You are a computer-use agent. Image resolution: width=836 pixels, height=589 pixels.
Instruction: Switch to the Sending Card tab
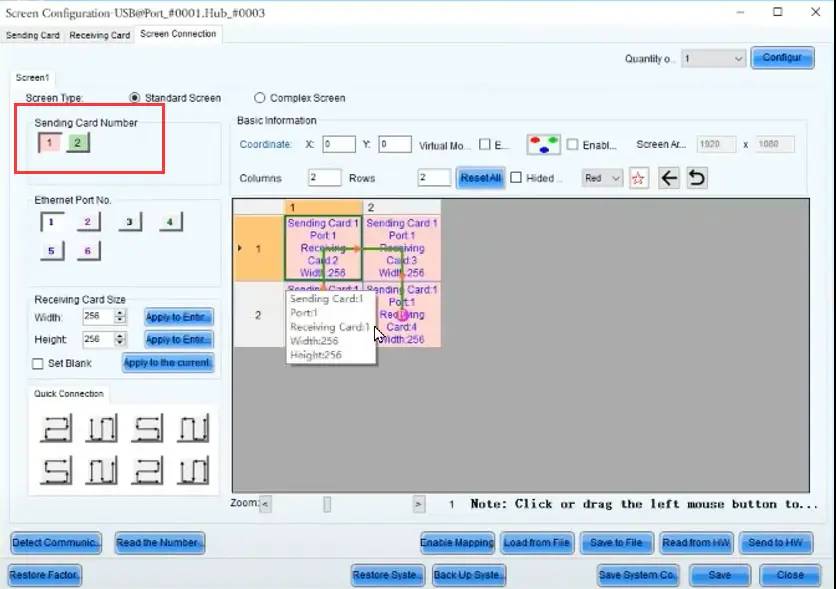point(33,35)
